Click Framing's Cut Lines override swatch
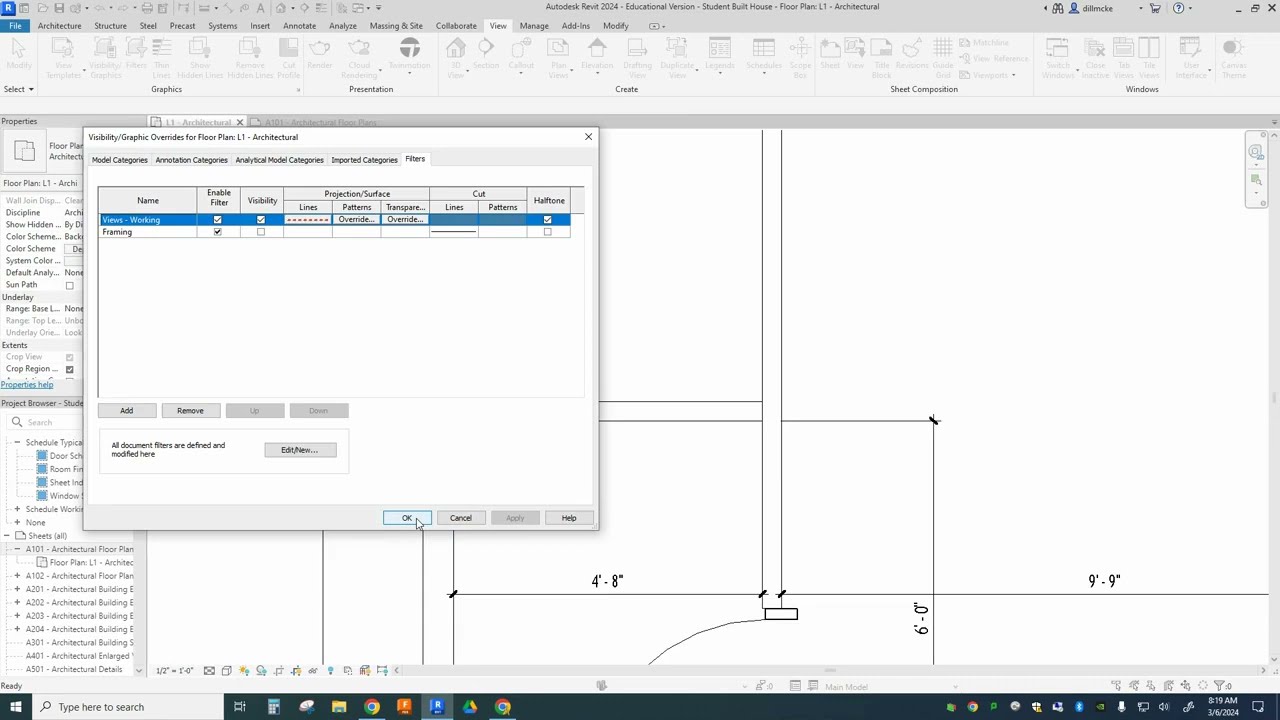1280x720 pixels. click(x=454, y=232)
